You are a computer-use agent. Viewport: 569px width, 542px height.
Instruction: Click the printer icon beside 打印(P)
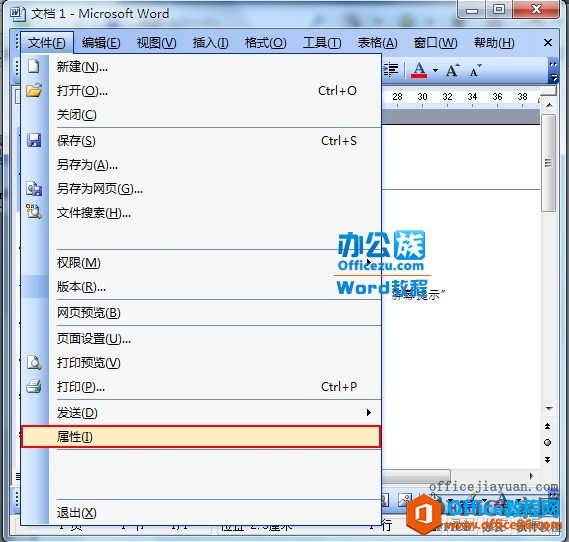34,387
